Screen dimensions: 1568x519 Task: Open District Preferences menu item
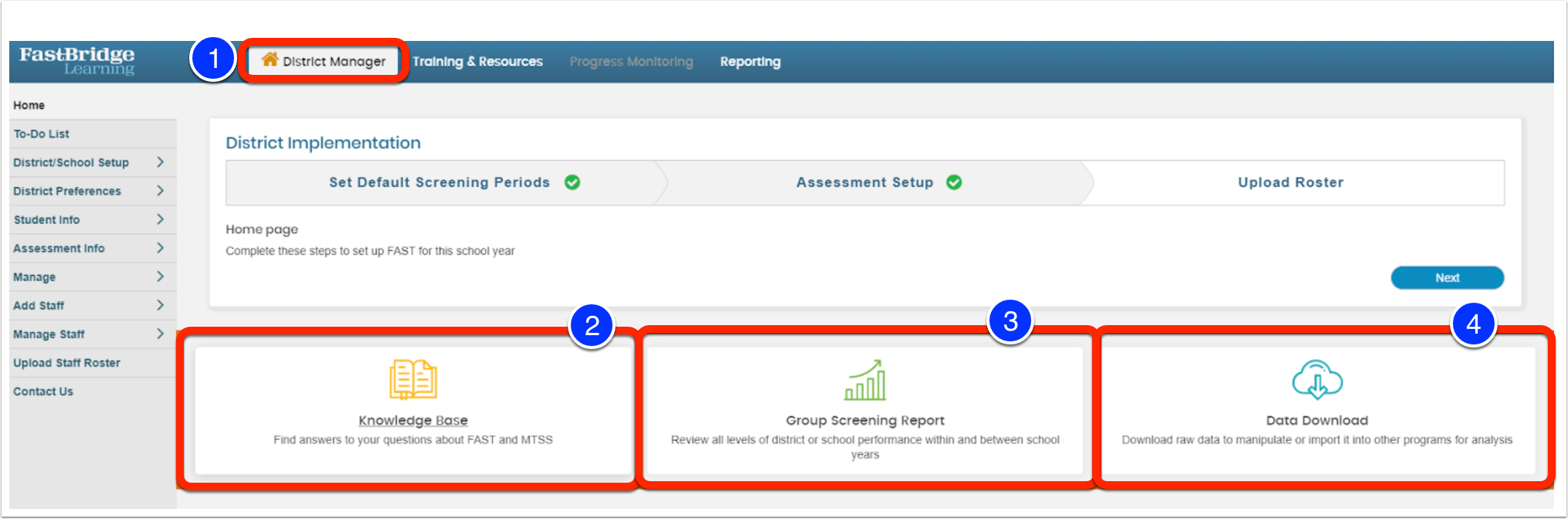pyautogui.click(x=67, y=191)
